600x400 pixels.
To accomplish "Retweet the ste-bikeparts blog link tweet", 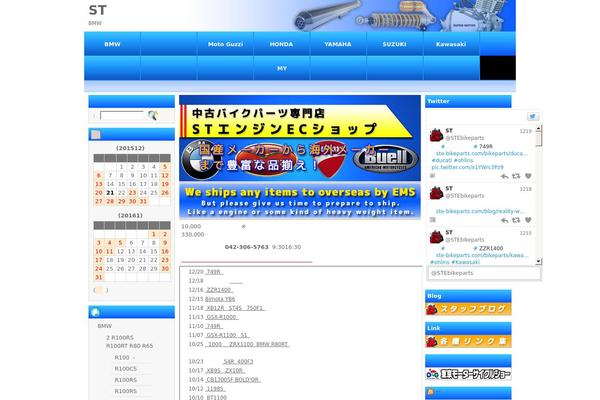I will click(x=516, y=220).
